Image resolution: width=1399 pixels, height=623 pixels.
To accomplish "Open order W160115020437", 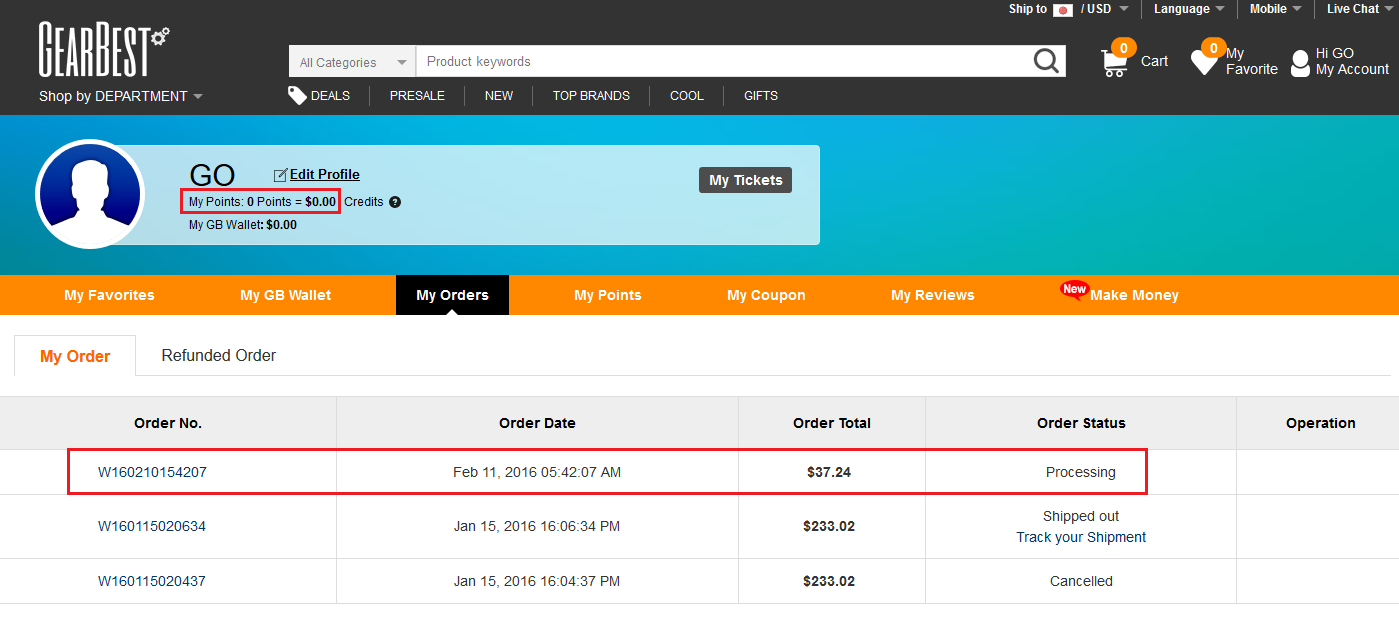I will [x=152, y=581].
